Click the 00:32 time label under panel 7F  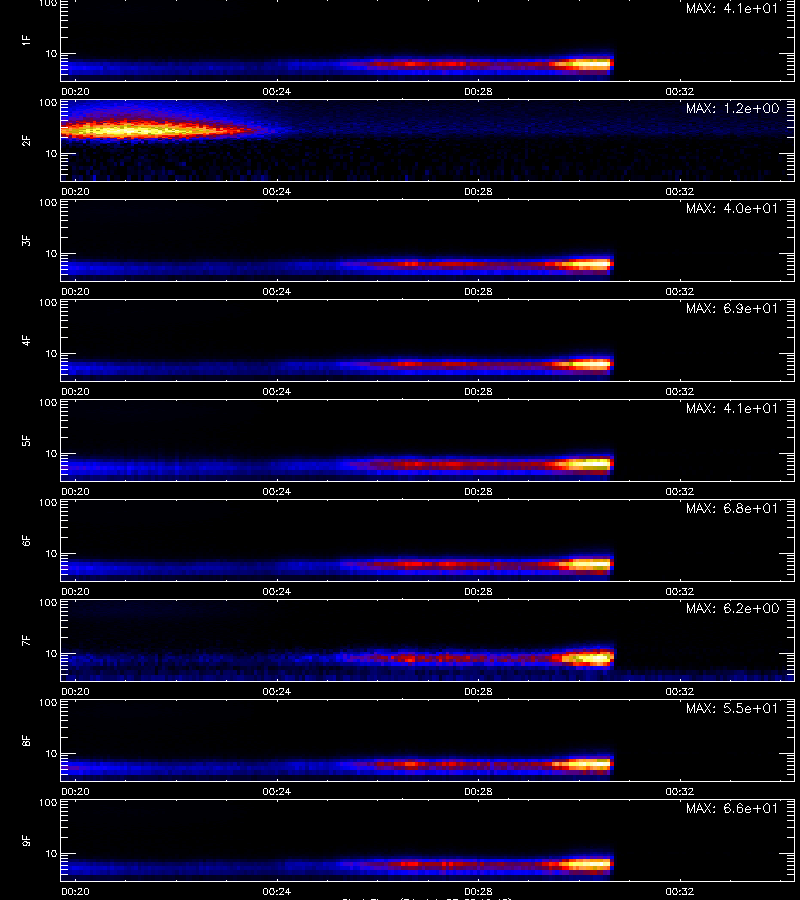(679, 692)
